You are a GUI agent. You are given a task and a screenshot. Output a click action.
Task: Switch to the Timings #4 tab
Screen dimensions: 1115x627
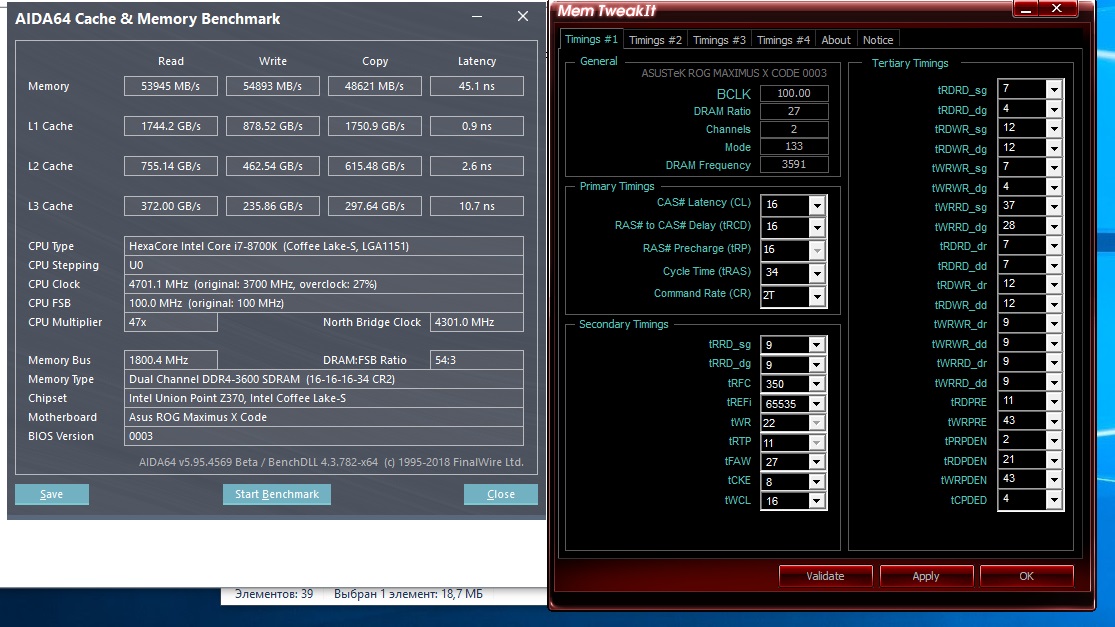click(x=783, y=40)
